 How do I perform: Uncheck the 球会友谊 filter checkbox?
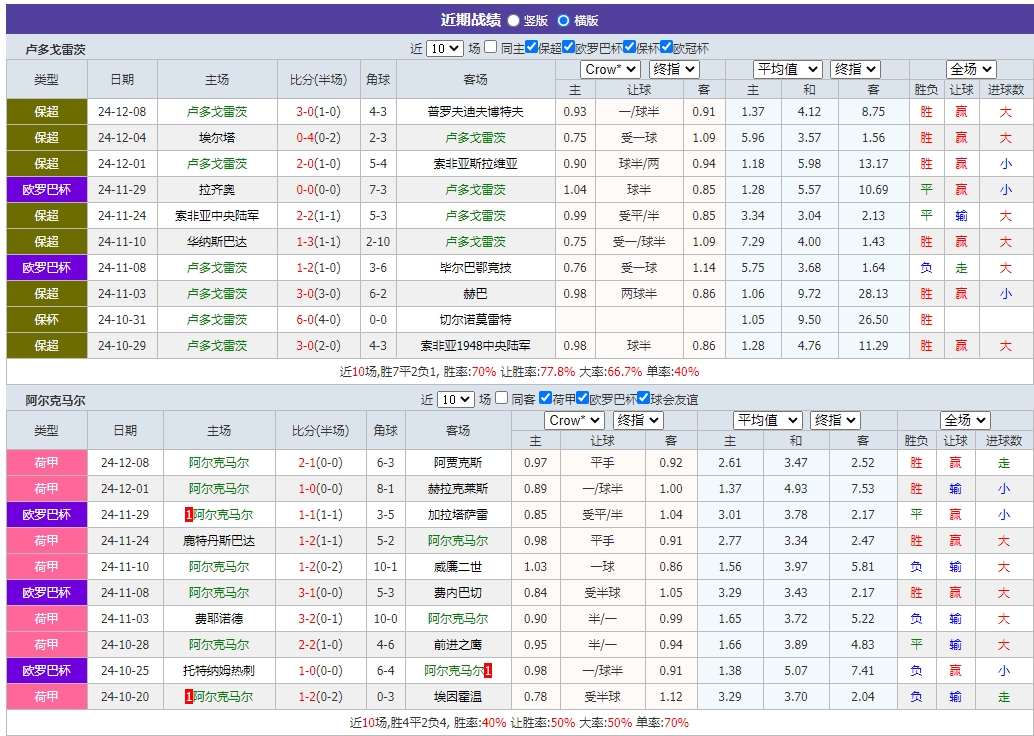click(645, 399)
